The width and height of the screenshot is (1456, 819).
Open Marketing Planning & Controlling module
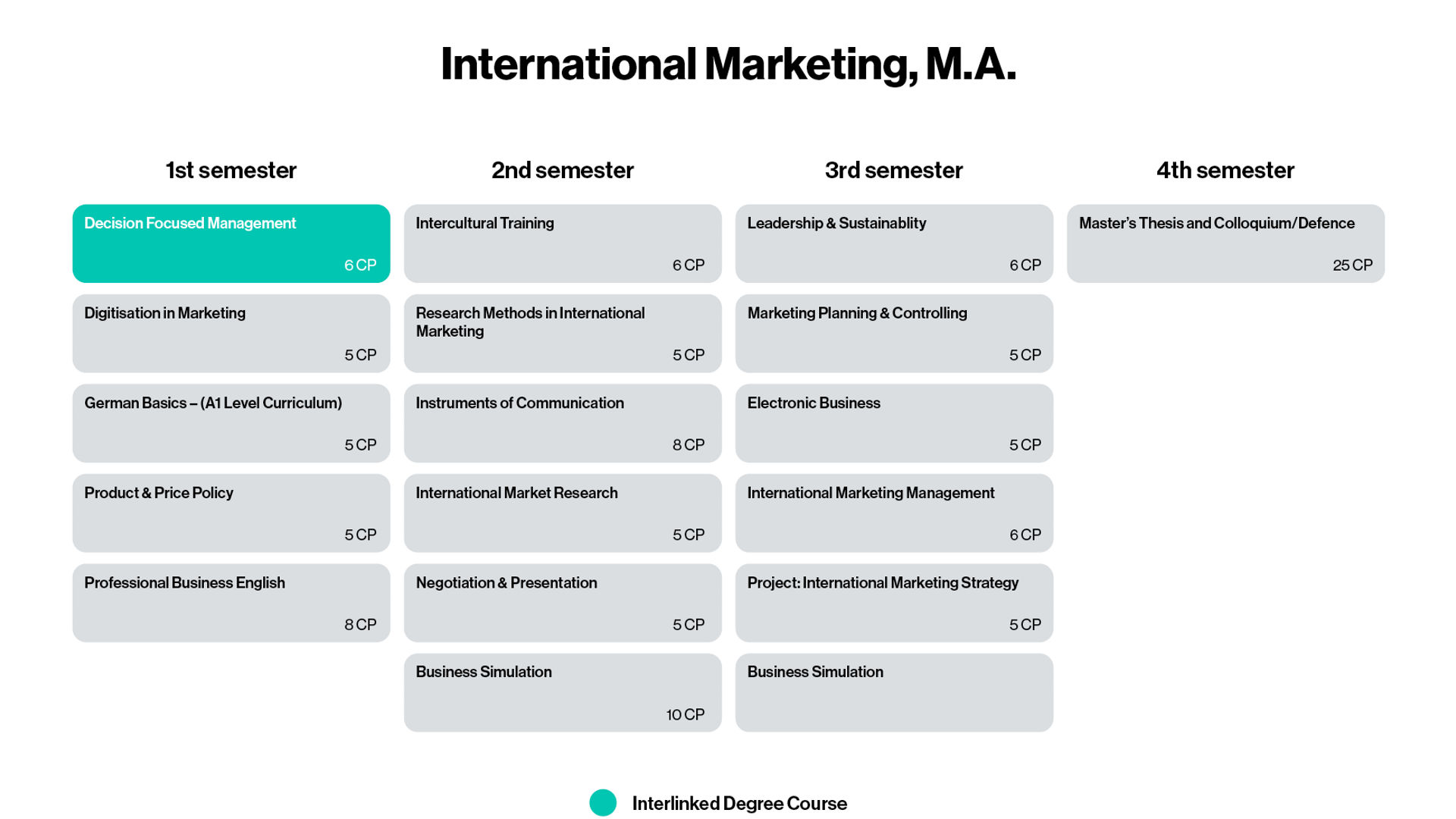894,334
